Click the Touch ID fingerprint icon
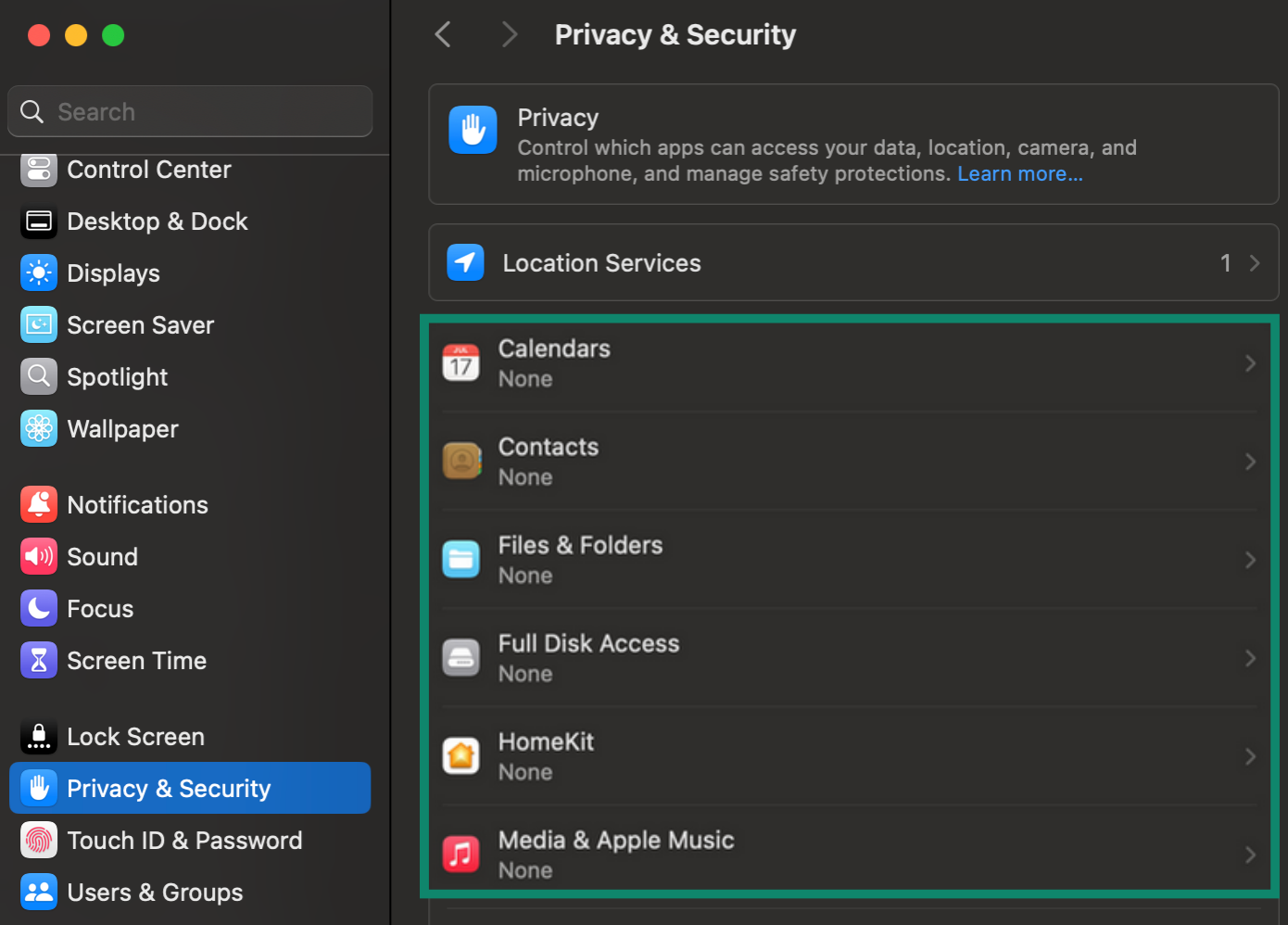The width and height of the screenshot is (1288, 925). pyautogui.click(x=38, y=840)
